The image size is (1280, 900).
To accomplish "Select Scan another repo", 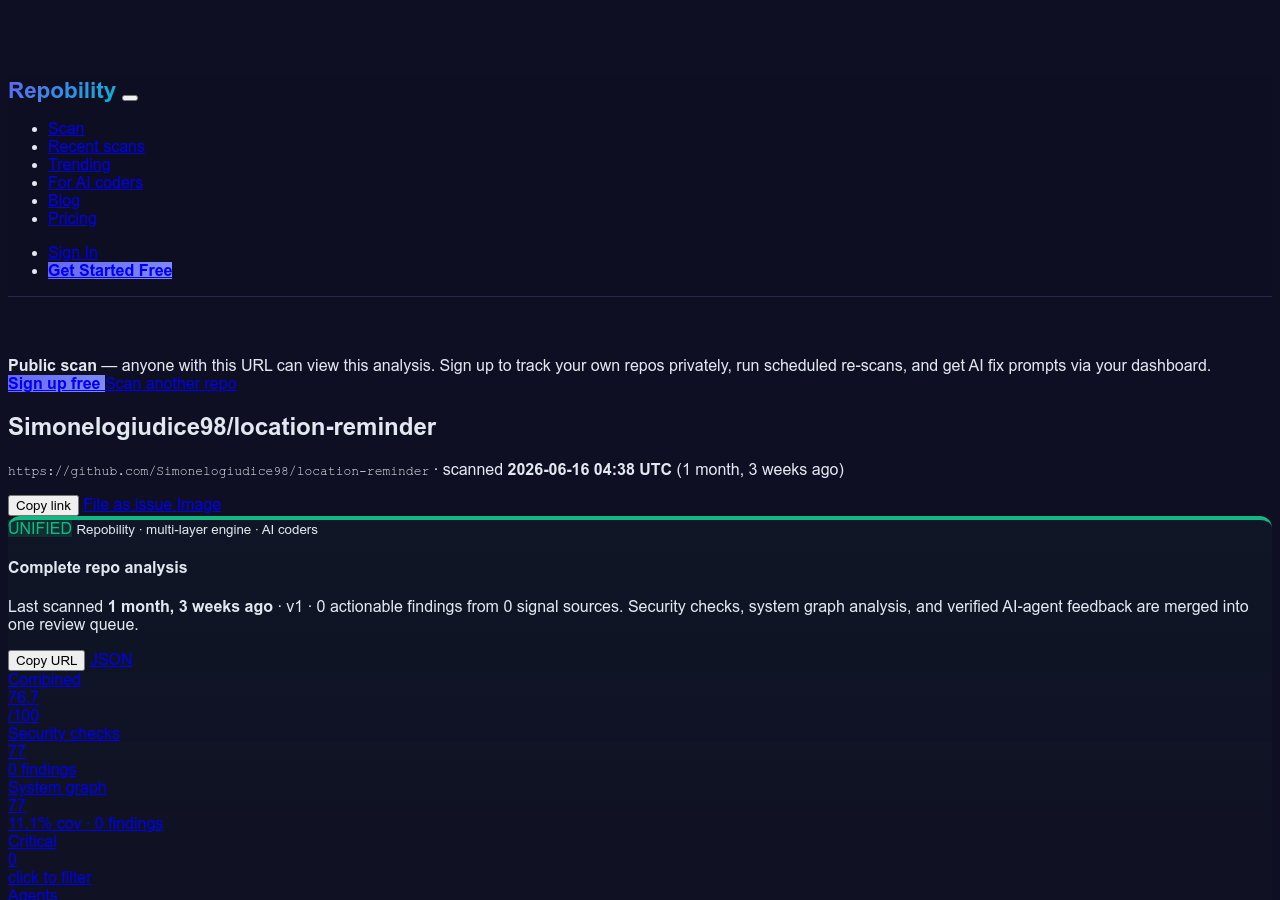I will (x=171, y=383).
